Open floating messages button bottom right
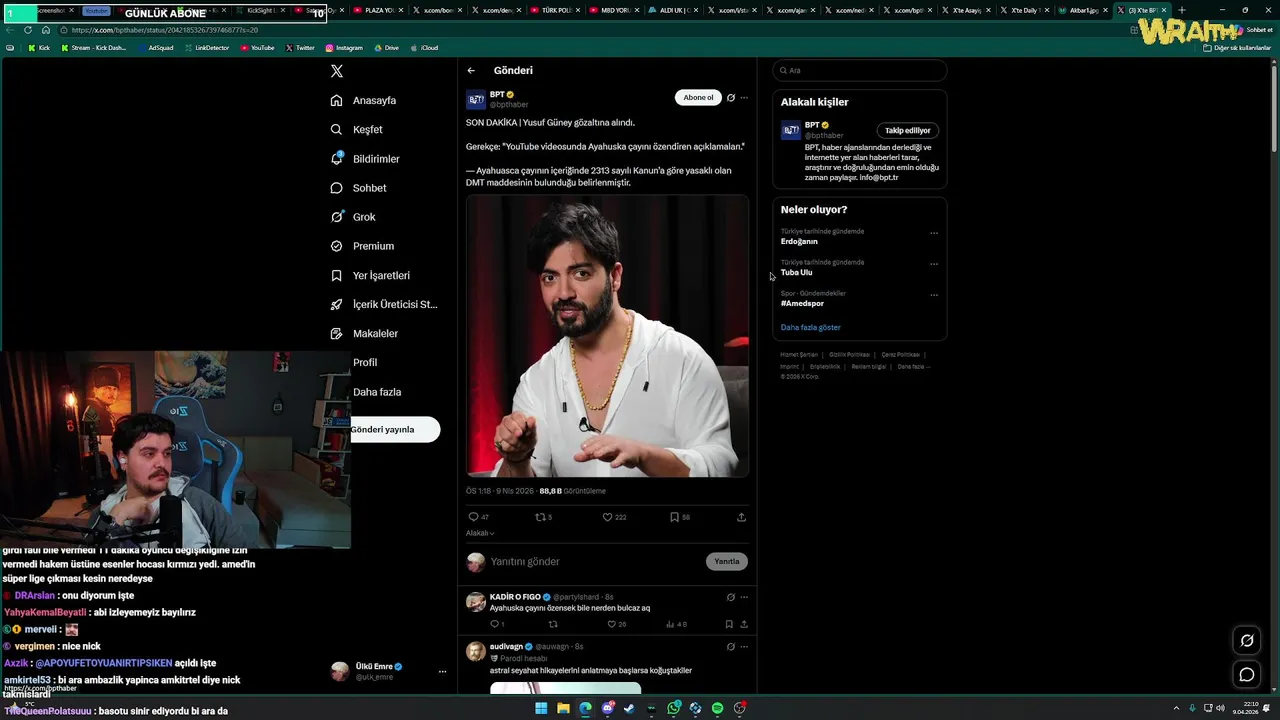1280x720 pixels. tap(1247, 675)
